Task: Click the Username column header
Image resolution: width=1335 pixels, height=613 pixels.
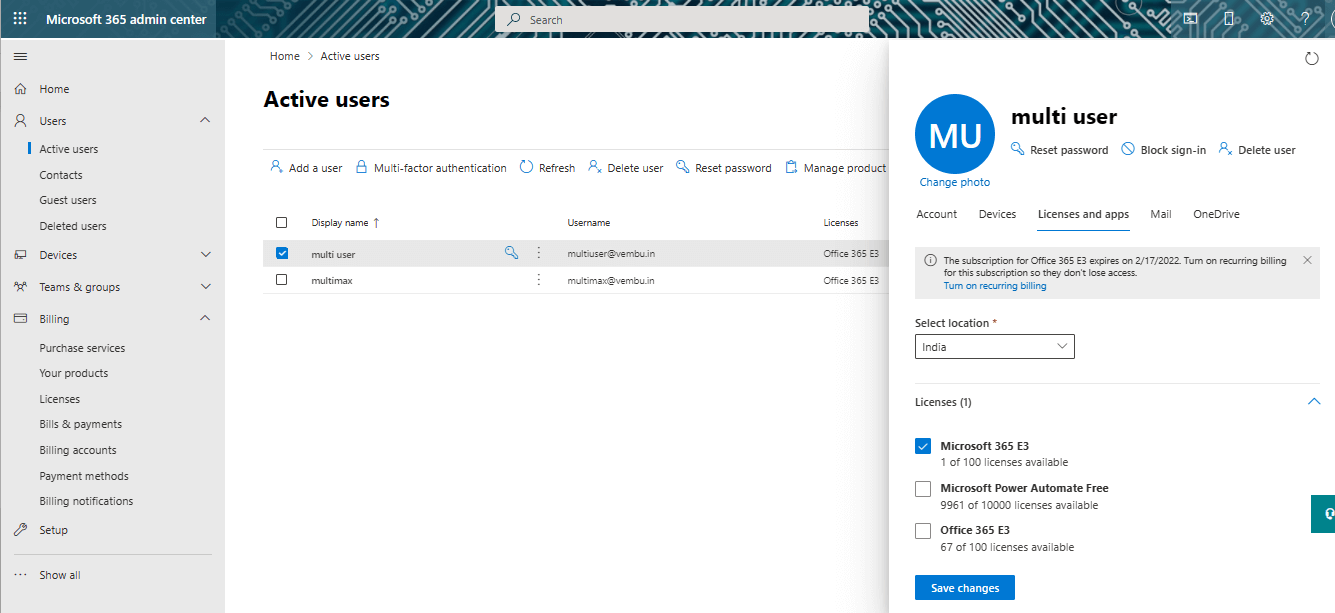Action: pos(589,223)
